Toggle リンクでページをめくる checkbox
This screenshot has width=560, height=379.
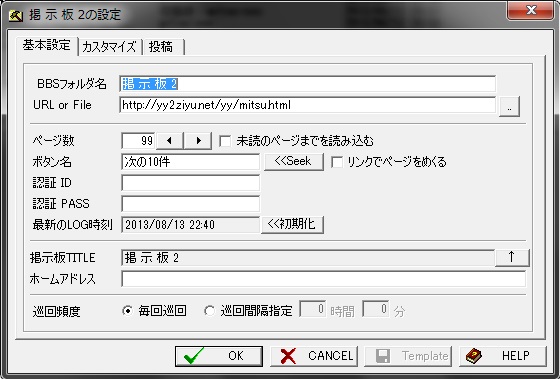tap(337, 162)
